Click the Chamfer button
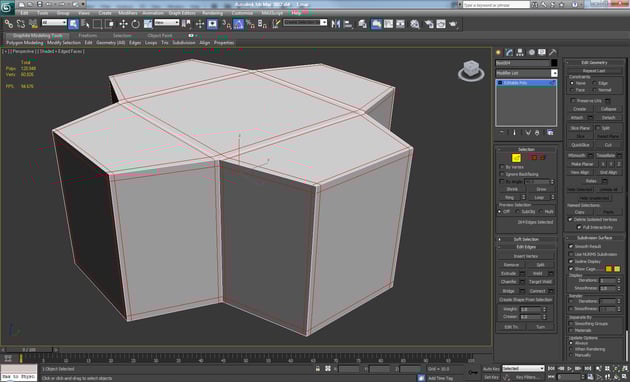This screenshot has width=630, height=382. pos(509,282)
